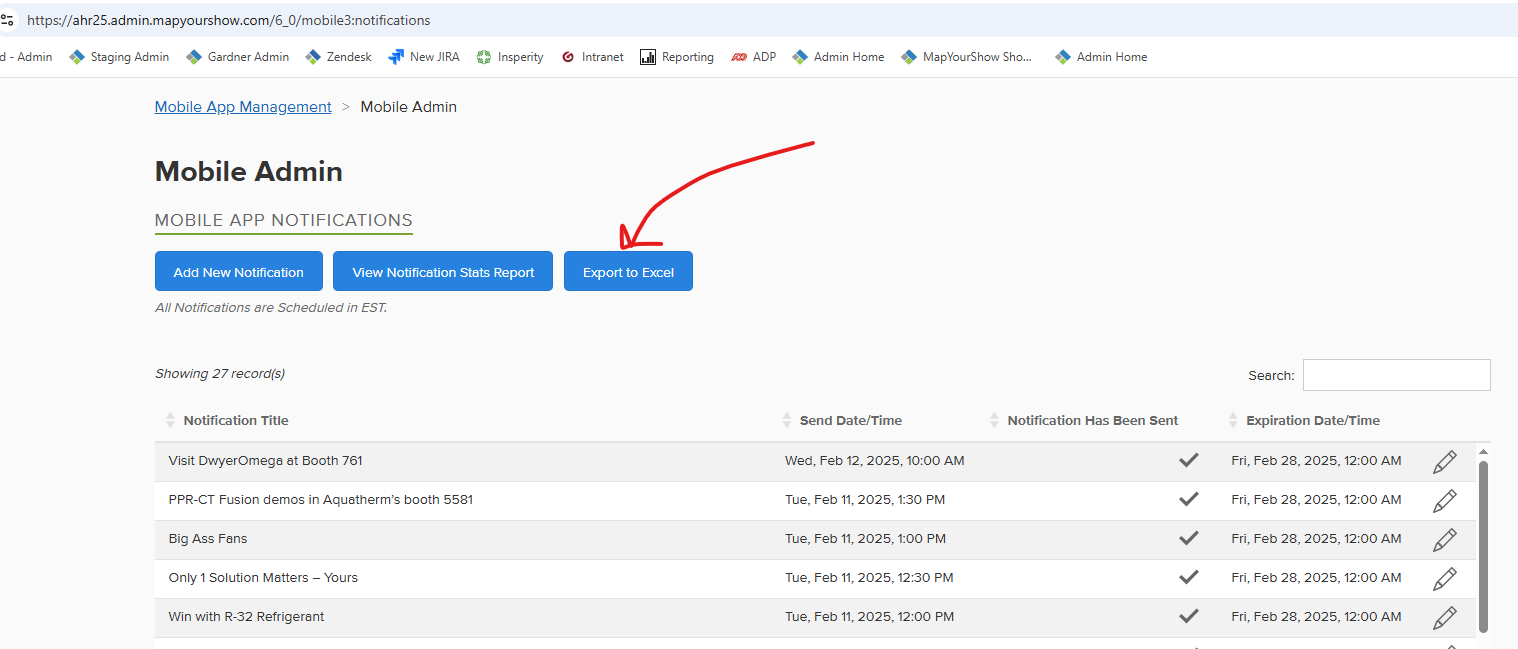Screen dimensions: 1518x649
Task: Sort by Notification Has Been Sent column
Action: click(1092, 421)
